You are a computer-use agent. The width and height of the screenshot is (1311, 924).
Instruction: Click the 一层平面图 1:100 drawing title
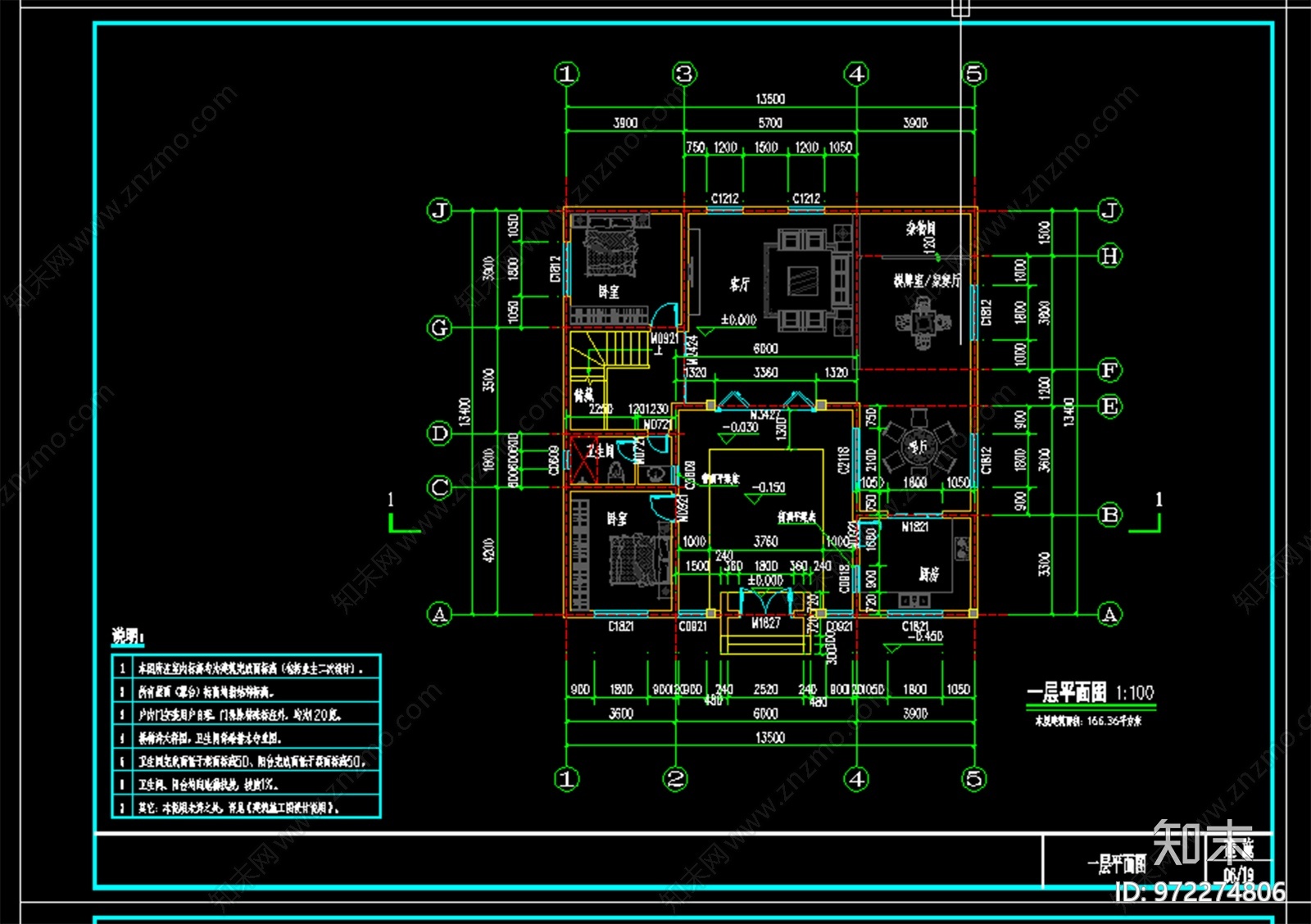1091,693
